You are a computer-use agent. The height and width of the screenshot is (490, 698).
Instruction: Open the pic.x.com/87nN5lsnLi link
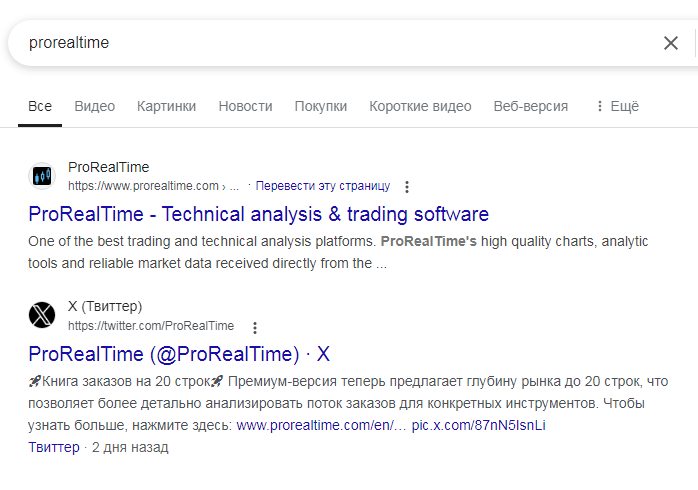[478, 425]
